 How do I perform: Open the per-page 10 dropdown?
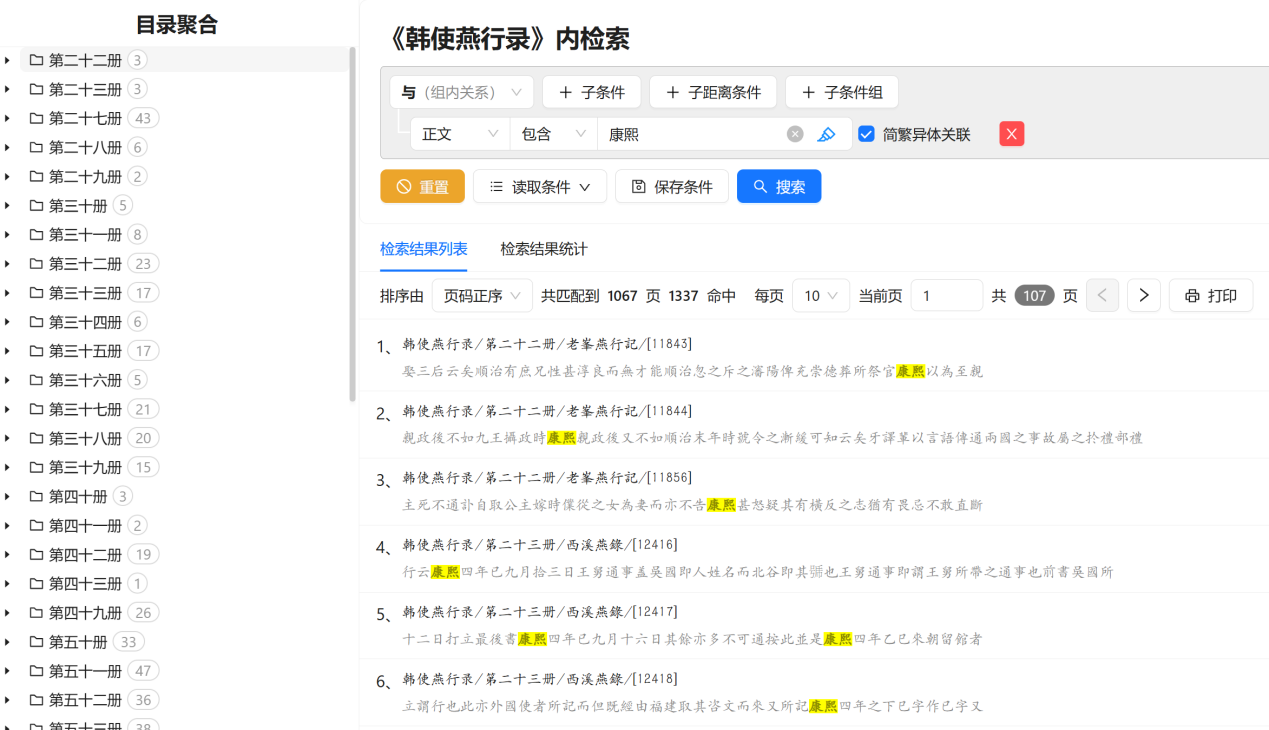(820, 296)
